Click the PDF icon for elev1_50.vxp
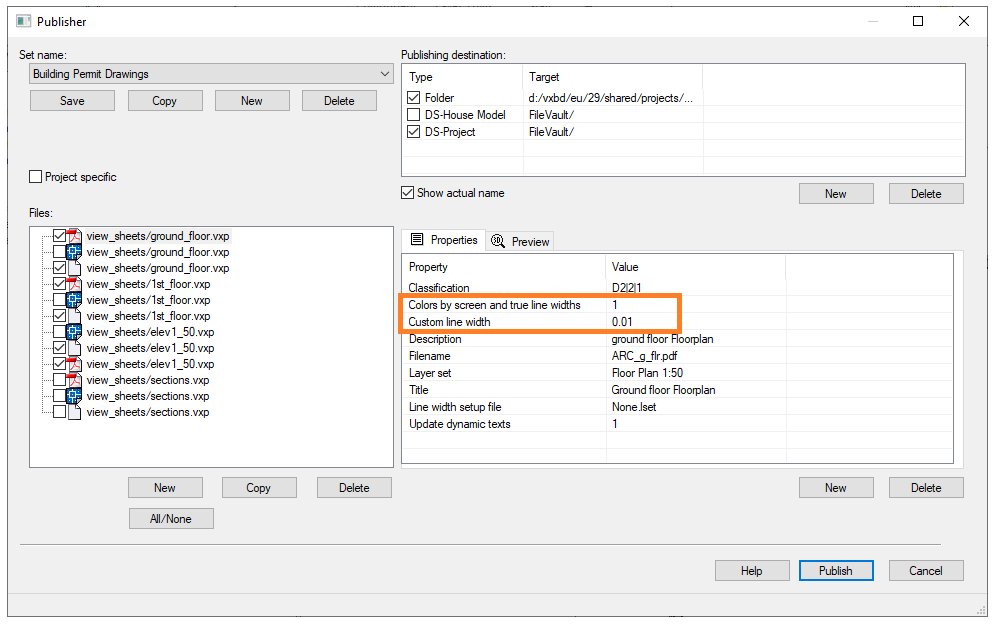 [73, 364]
